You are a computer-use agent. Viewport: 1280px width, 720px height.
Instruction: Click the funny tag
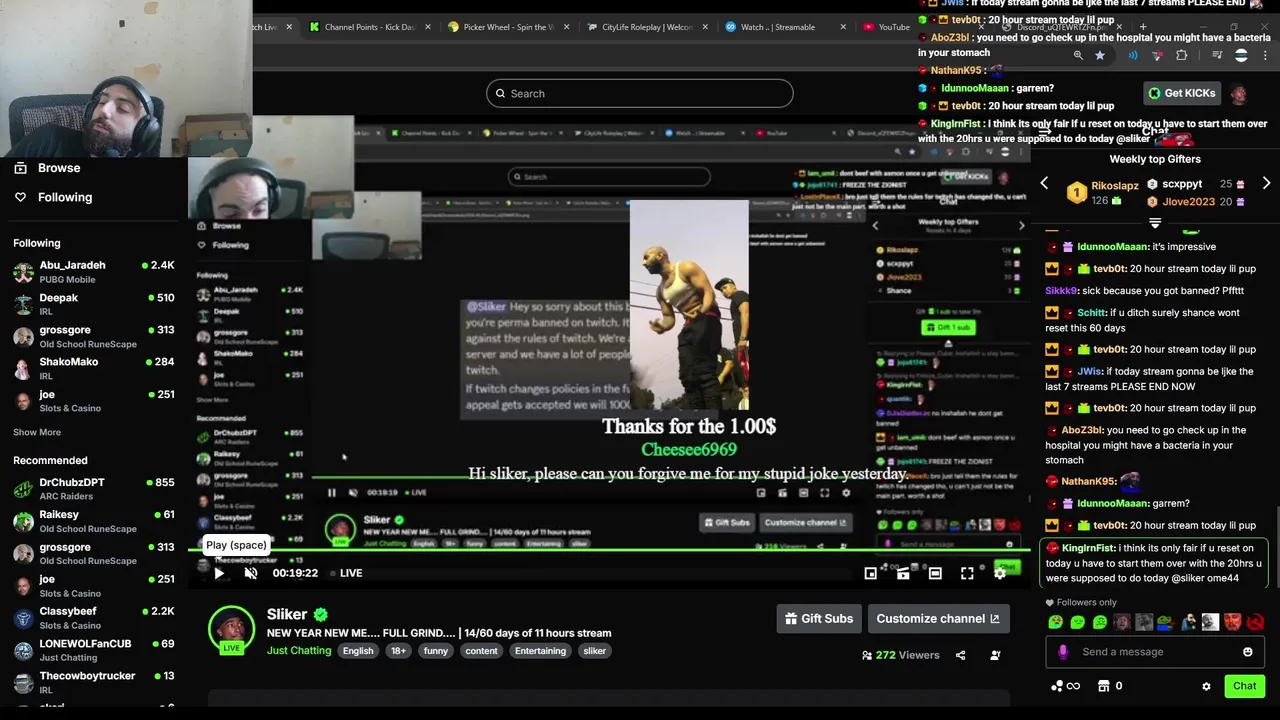436,651
